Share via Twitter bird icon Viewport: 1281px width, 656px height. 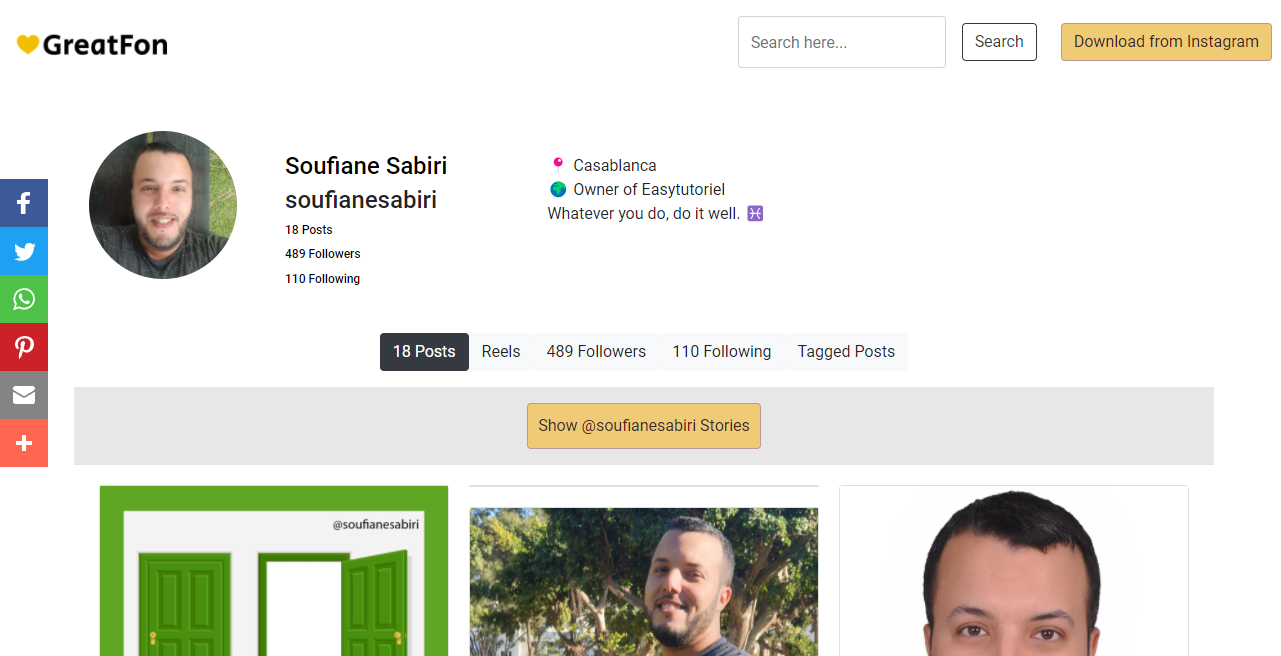point(24,251)
